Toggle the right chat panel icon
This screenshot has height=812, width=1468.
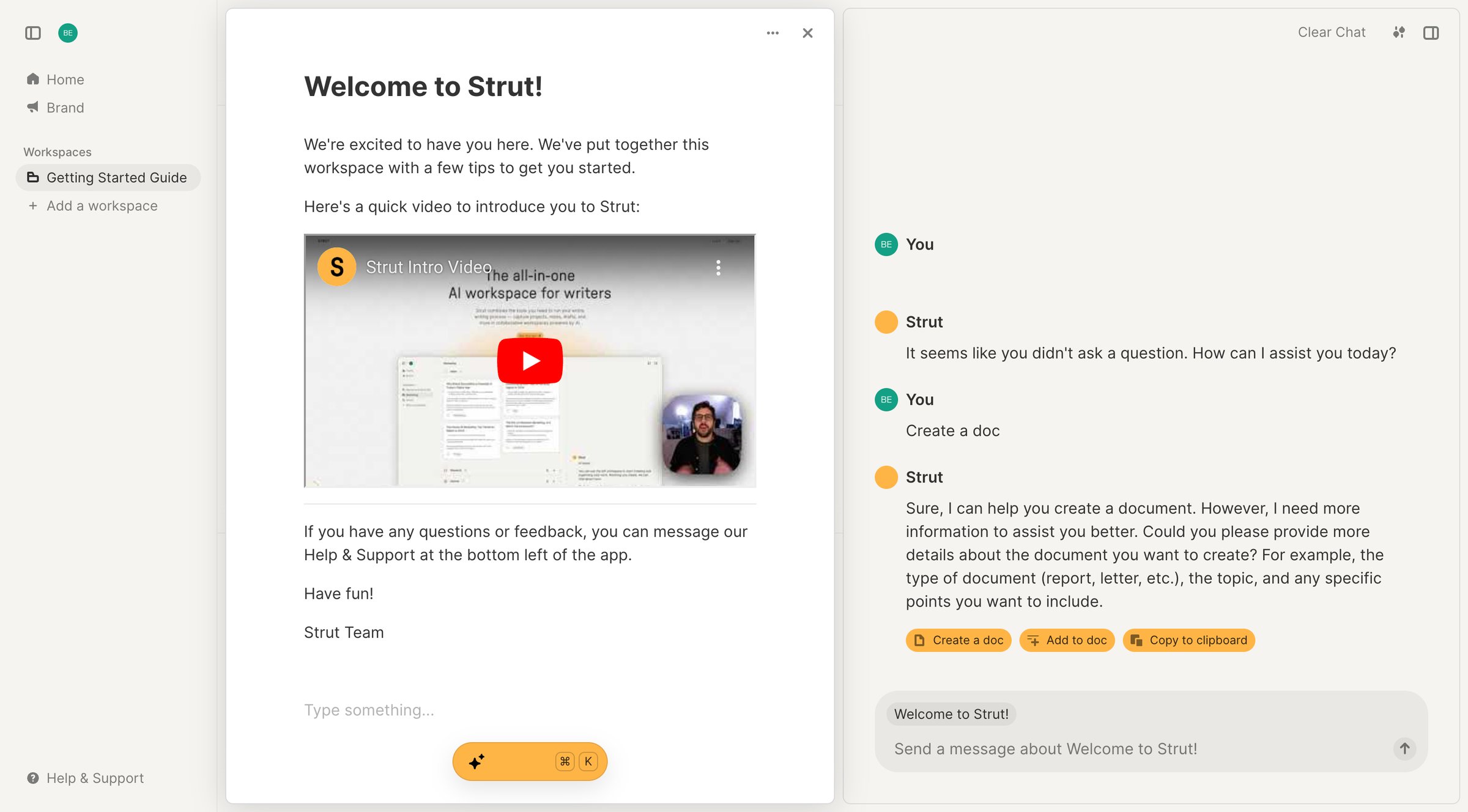tap(1431, 32)
